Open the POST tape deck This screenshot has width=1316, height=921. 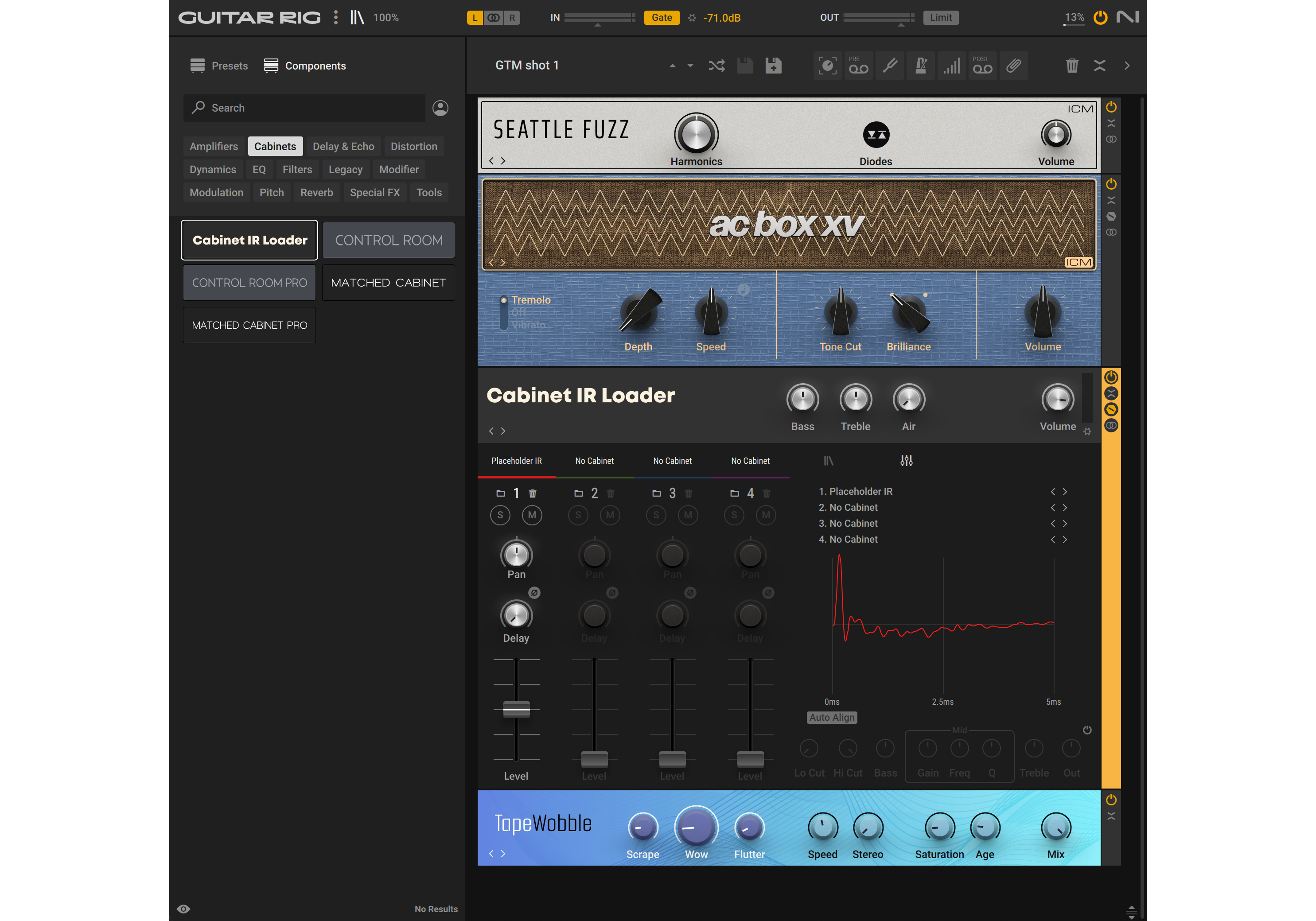click(982, 65)
